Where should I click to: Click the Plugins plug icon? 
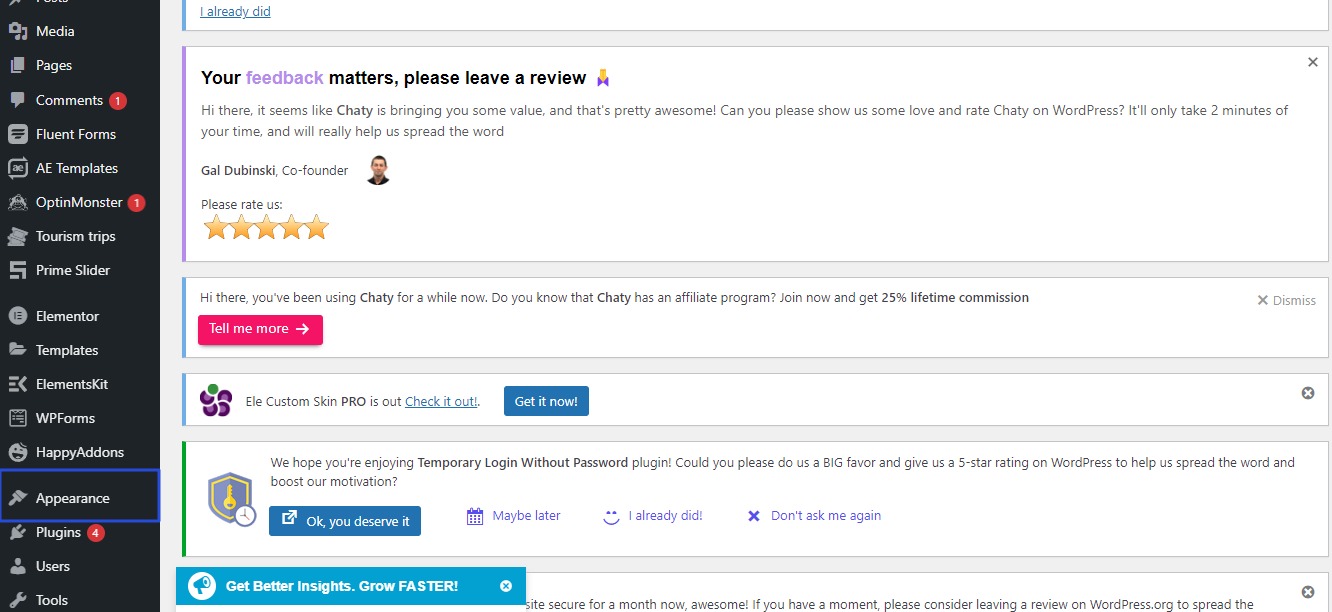pyautogui.click(x=17, y=532)
